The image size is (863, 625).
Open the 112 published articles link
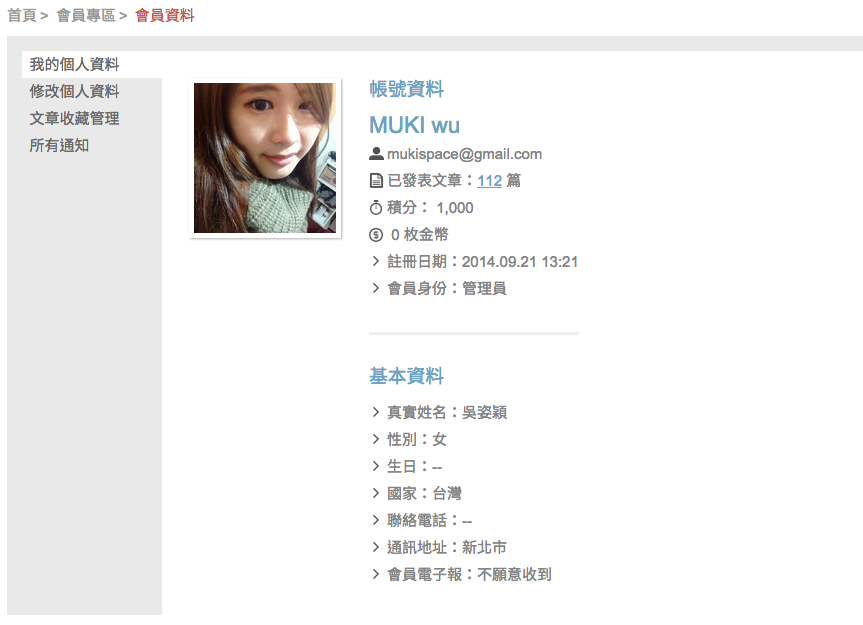489,181
